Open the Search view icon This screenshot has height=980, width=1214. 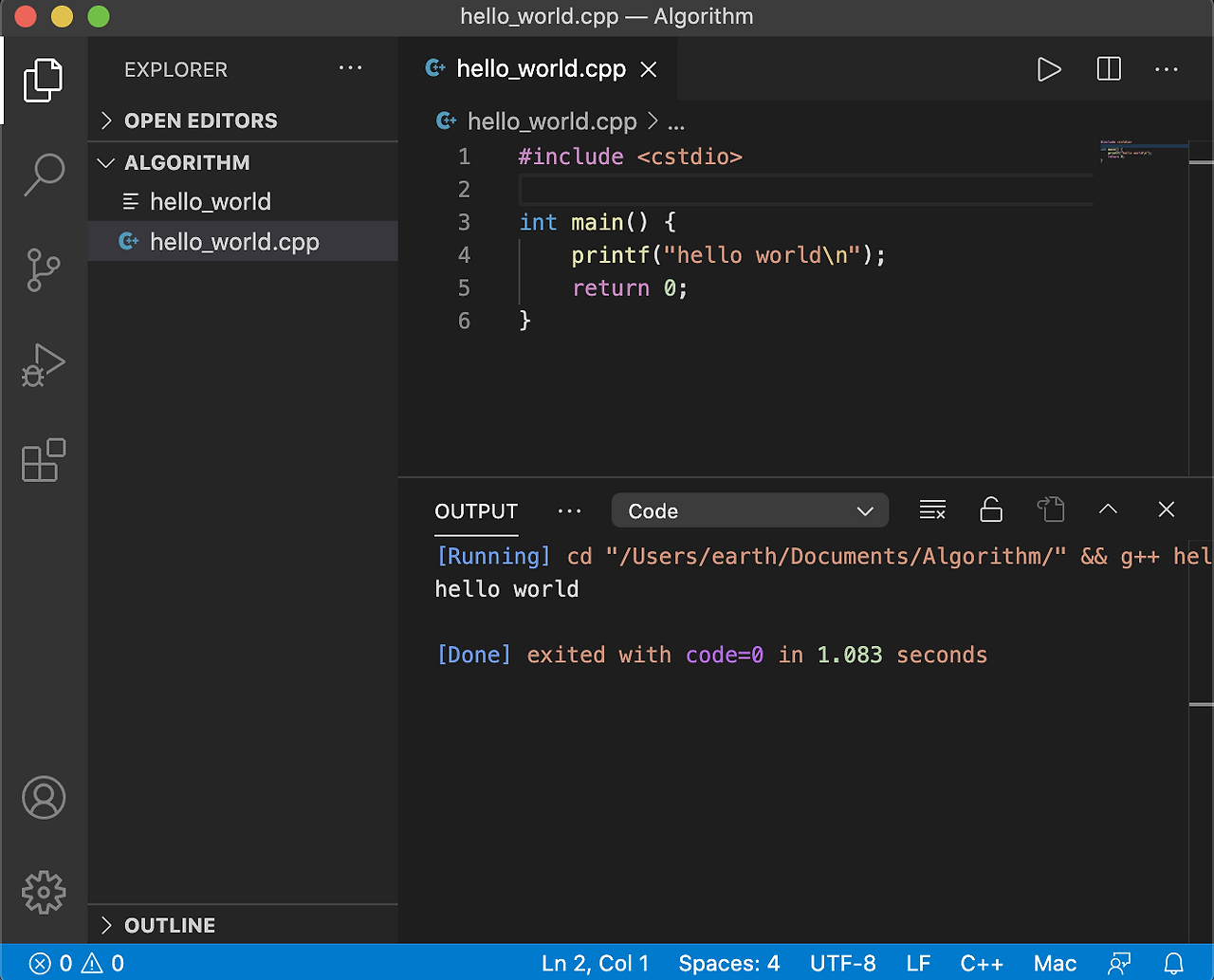tap(44, 175)
